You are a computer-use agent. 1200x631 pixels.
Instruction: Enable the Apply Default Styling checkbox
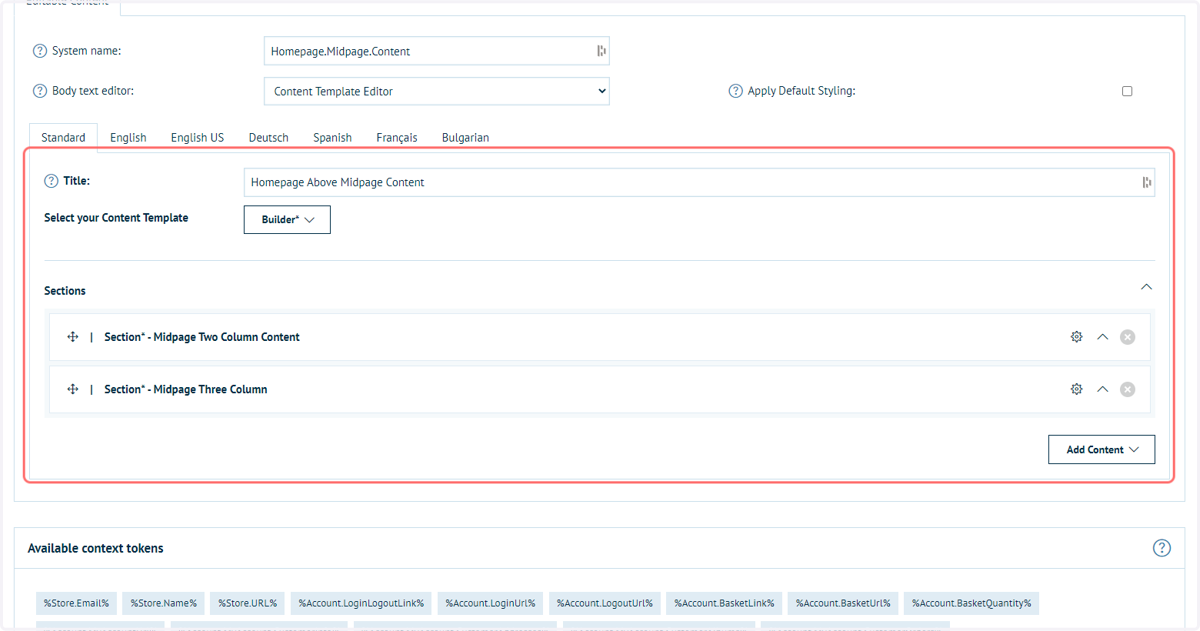pyautogui.click(x=1127, y=91)
